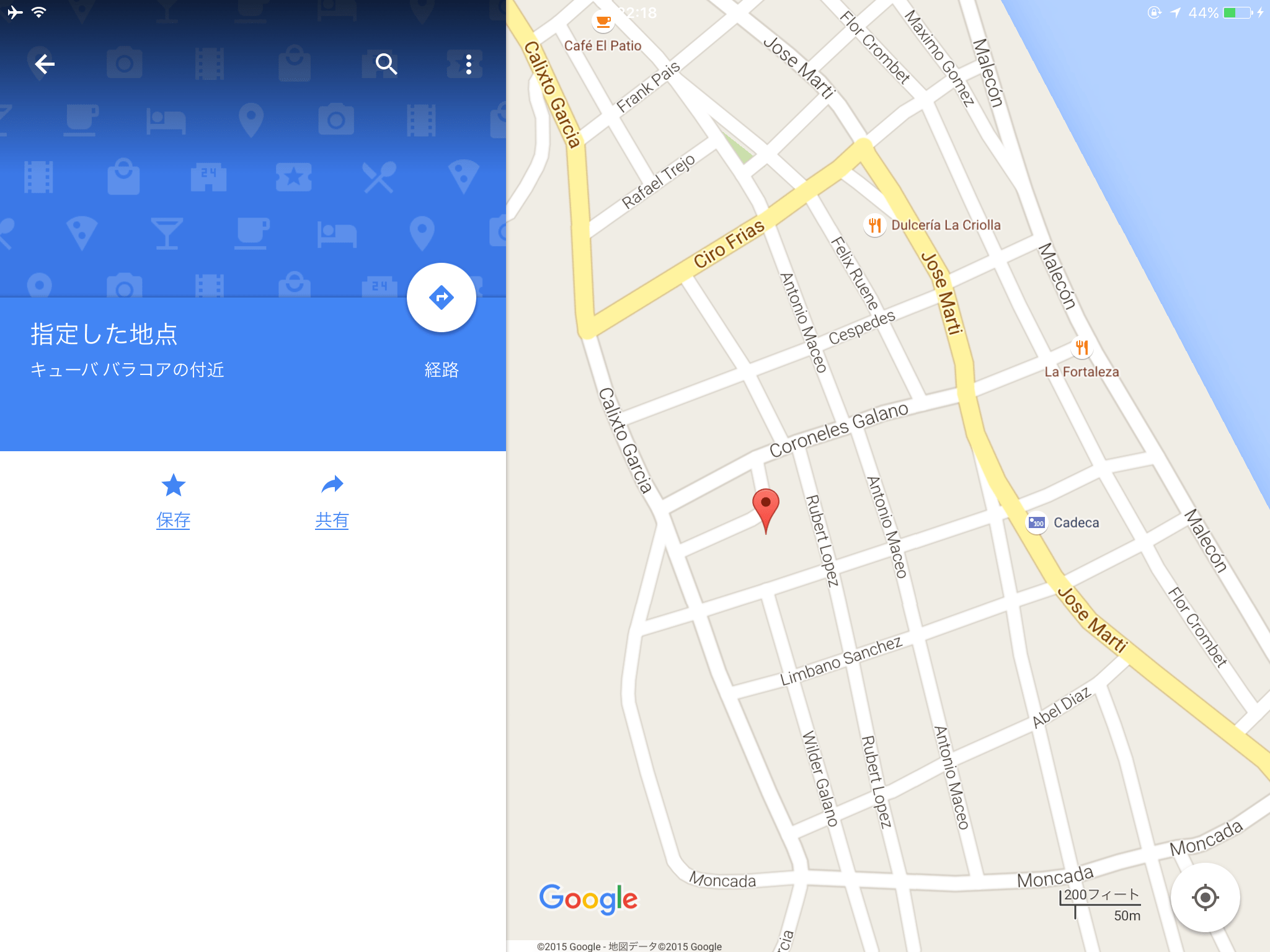The height and width of the screenshot is (952, 1270).
Task: Tap Dulcería La Criolla restaurant icon
Action: [874, 225]
